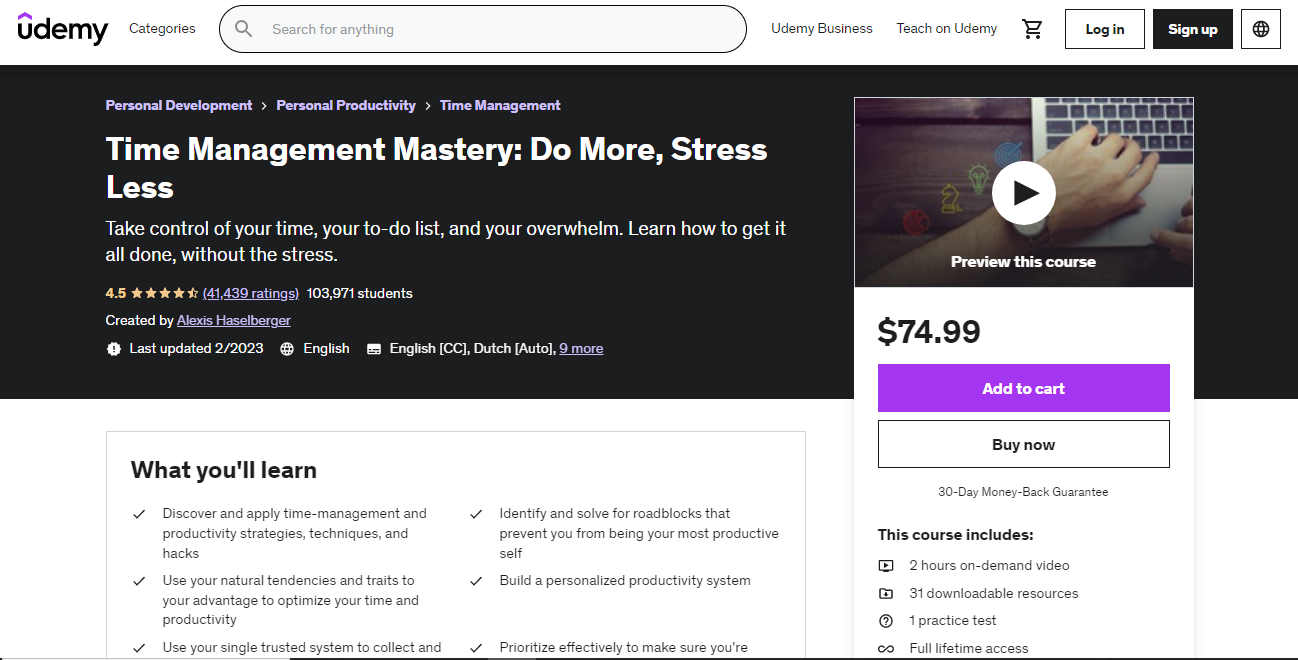Open Udemy Business link
Image resolution: width=1298 pixels, height=660 pixels.
pos(822,28)
